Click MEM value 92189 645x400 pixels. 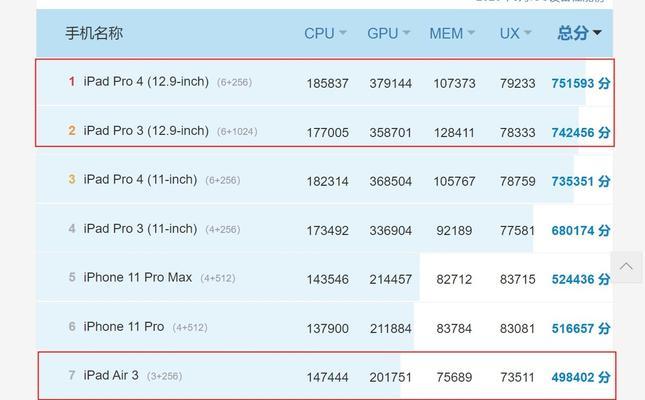pos(454,230)
